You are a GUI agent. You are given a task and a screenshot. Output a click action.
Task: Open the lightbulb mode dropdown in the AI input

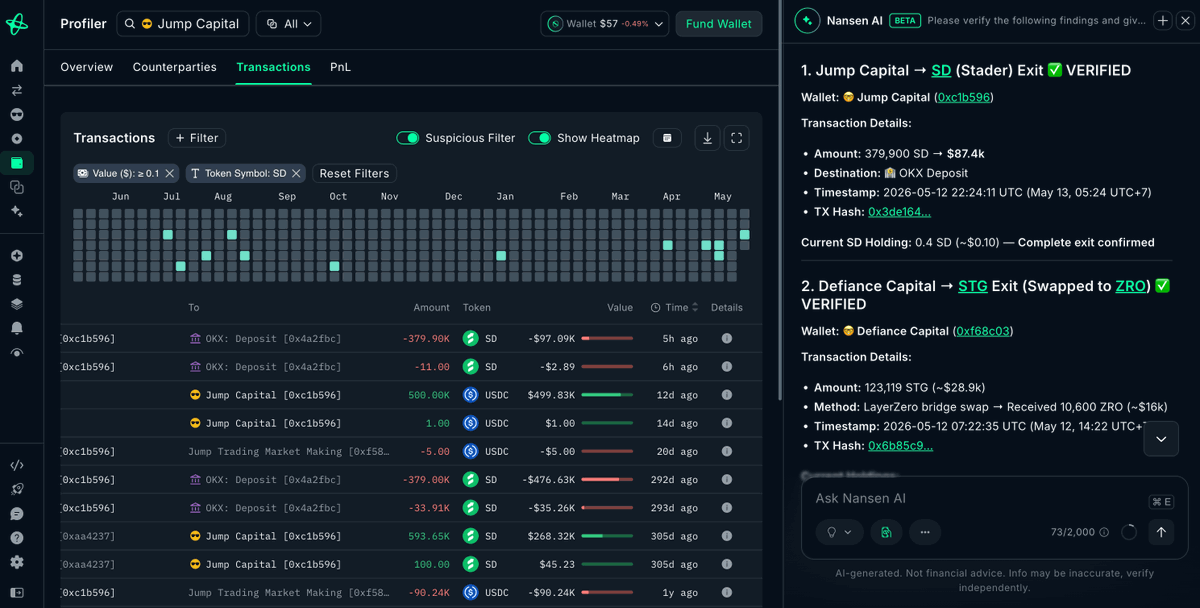tap(839, 532)
